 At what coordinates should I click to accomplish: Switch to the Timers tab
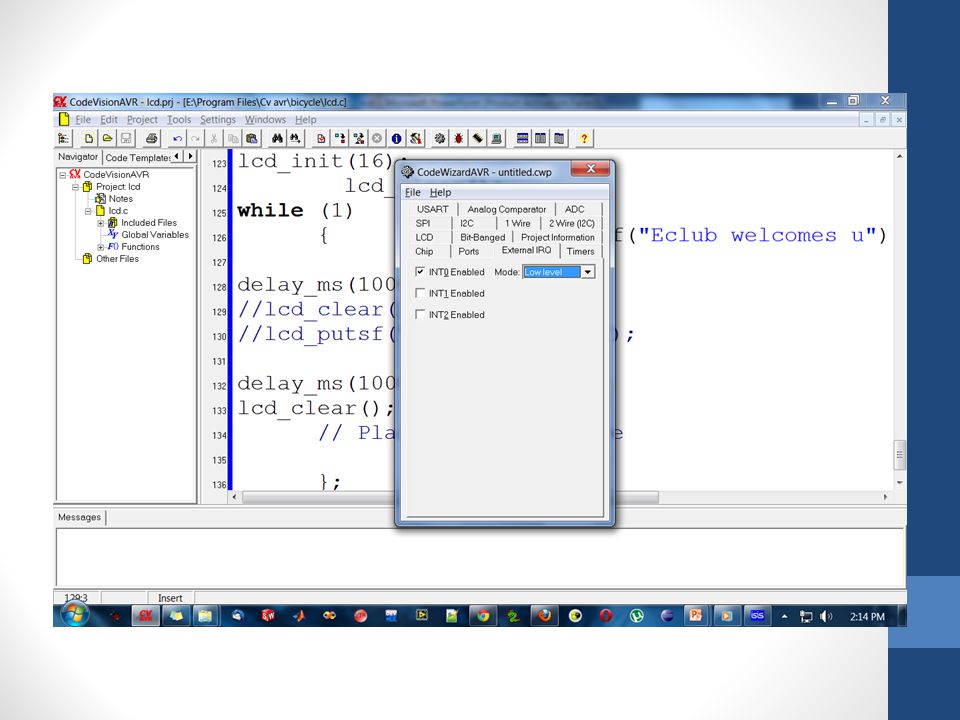pos(580,252)
